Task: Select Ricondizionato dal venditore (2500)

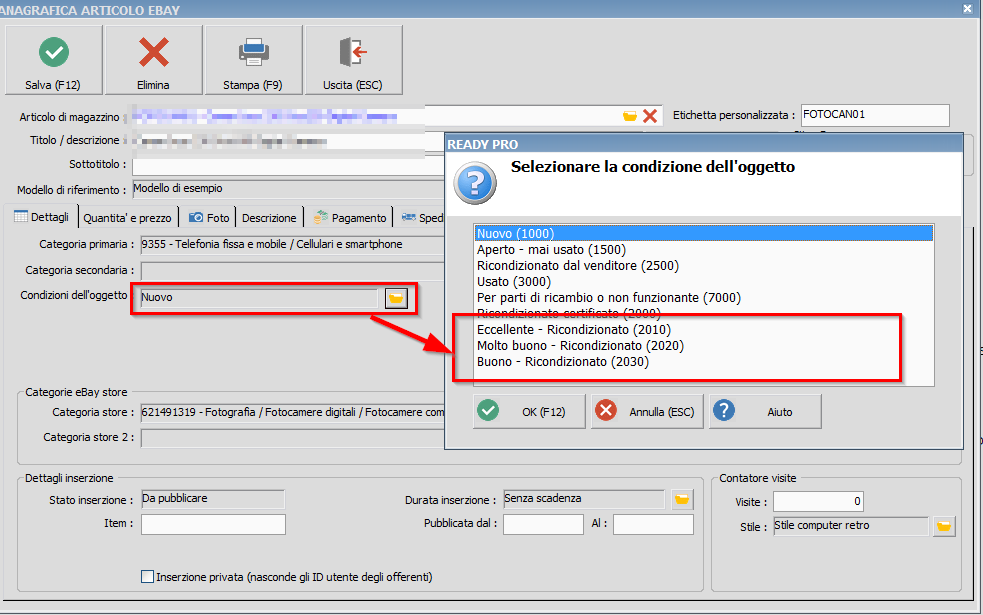Action: (703, 266)
